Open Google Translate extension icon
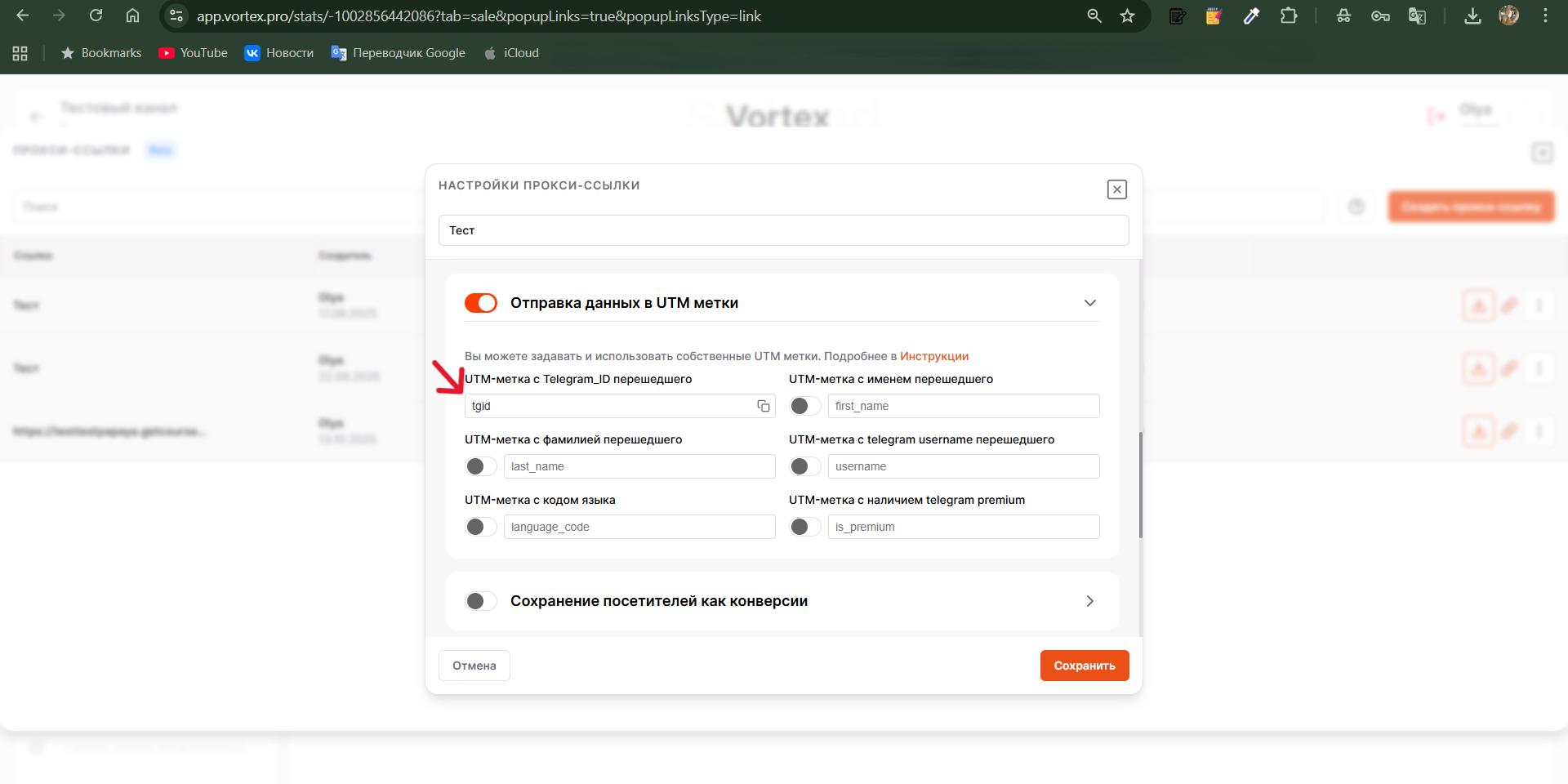 [1417, 16]
